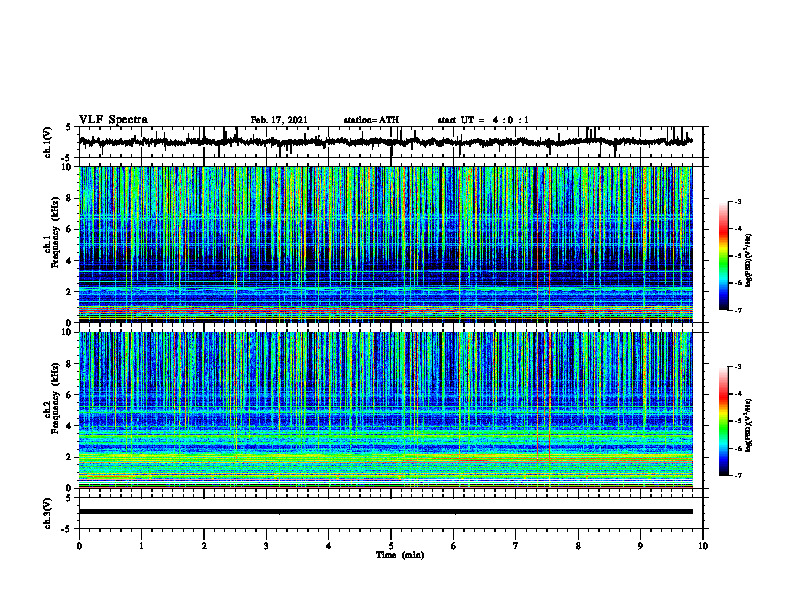Click the ch.1 frequency tick "2"
The height and width of the screenshot is (612, 792).
coord(70,292)
